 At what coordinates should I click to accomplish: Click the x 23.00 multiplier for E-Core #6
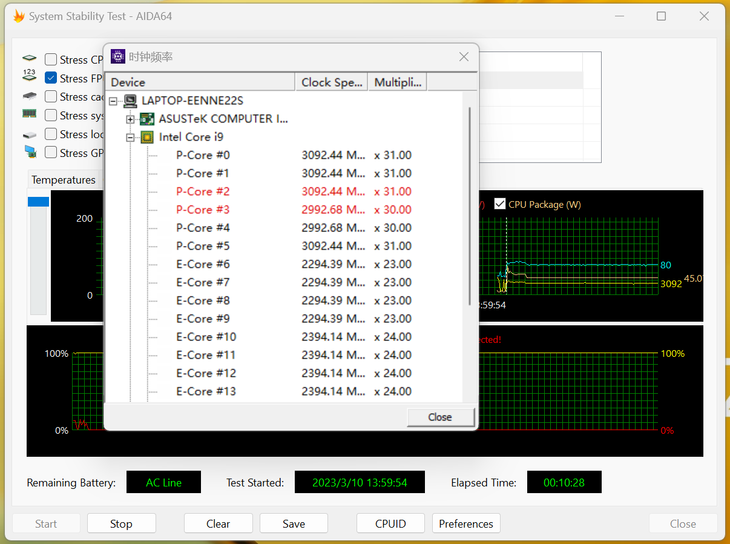click(x=393, y=264)
